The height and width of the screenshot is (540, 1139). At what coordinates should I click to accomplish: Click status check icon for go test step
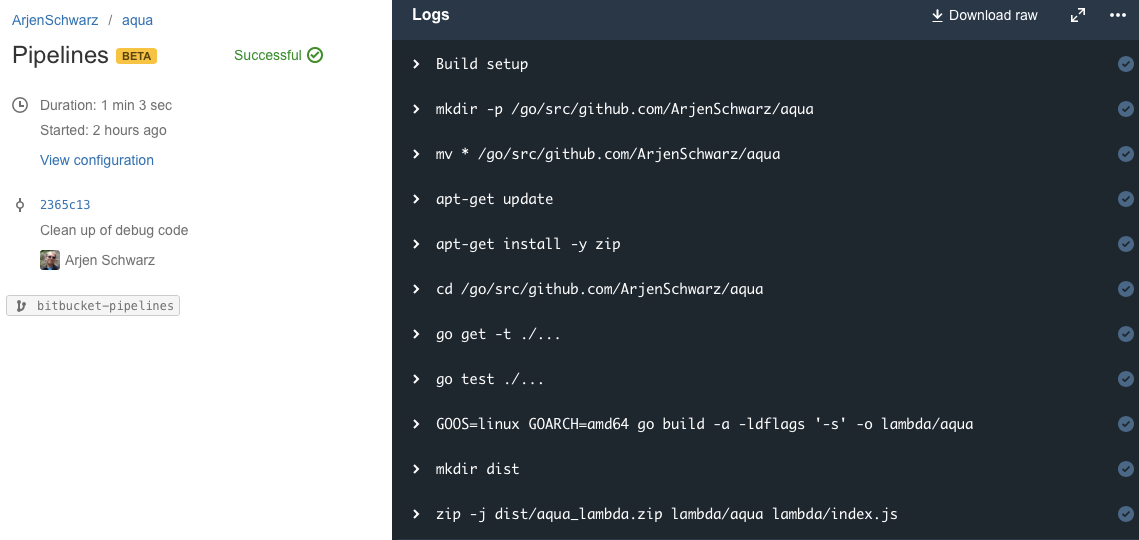click(1125, 379)
